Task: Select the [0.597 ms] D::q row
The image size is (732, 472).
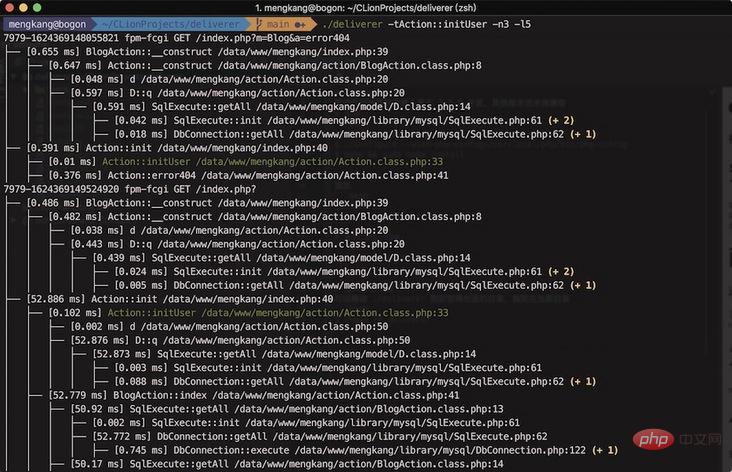Action: (238, 93)
